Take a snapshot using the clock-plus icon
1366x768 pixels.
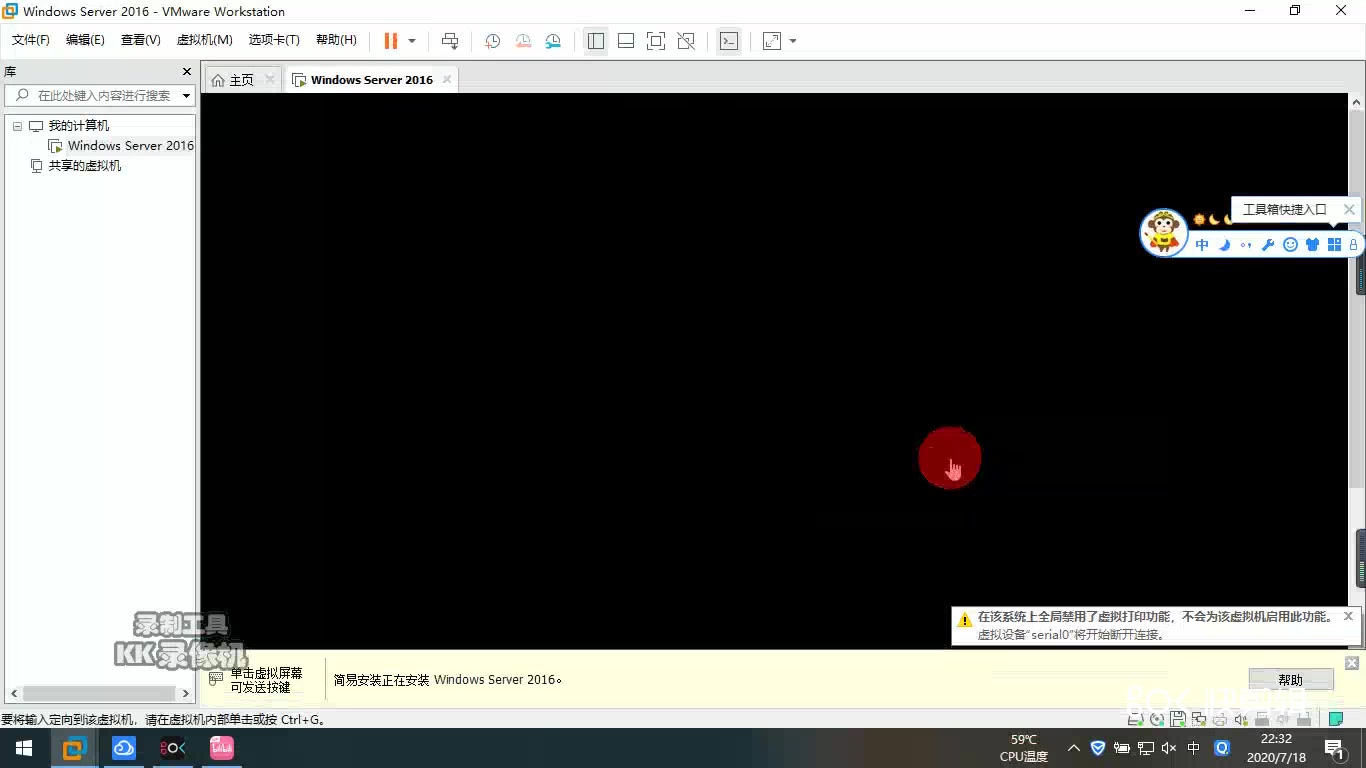tap(493, 41)
